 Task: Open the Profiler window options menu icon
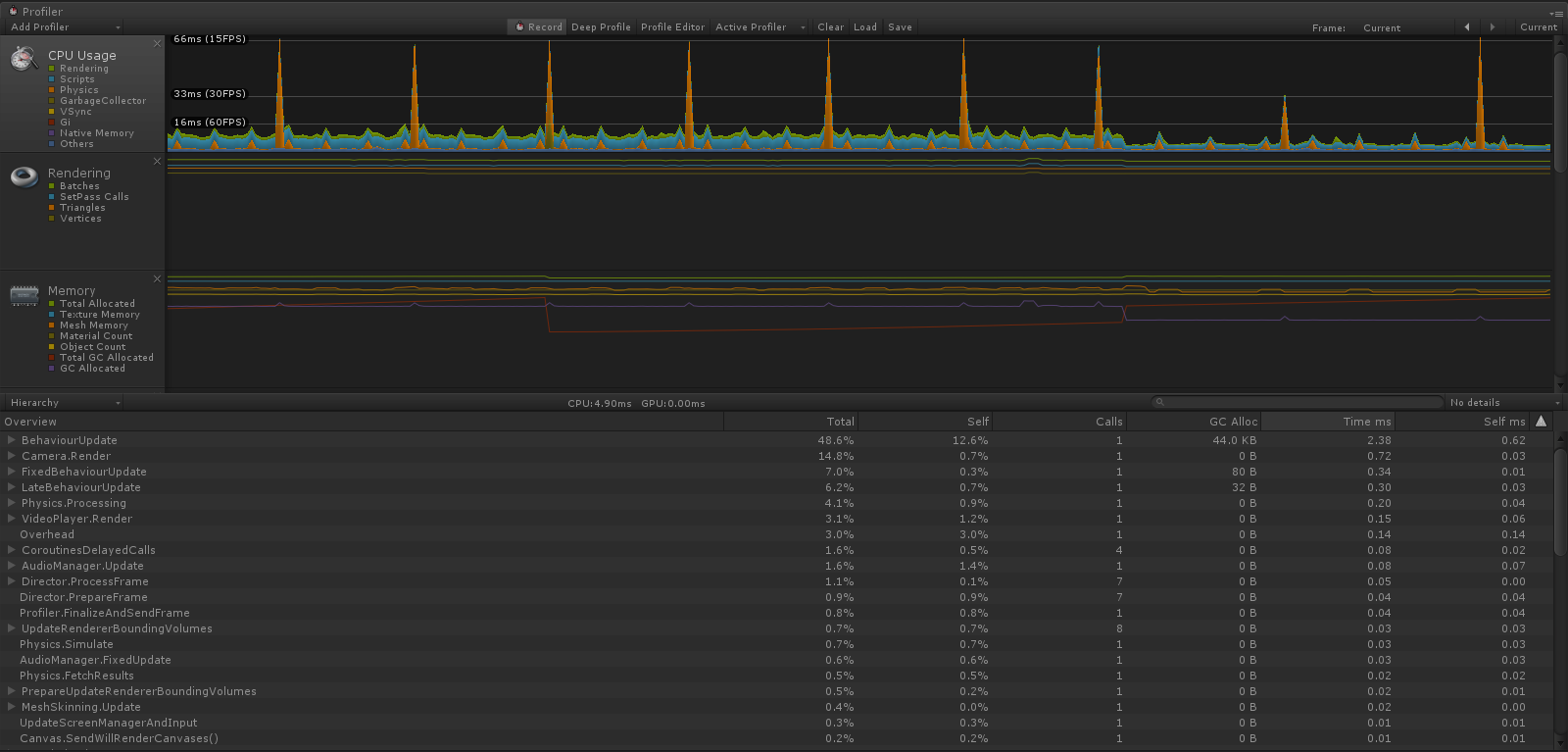click(x=1558, y=13)
